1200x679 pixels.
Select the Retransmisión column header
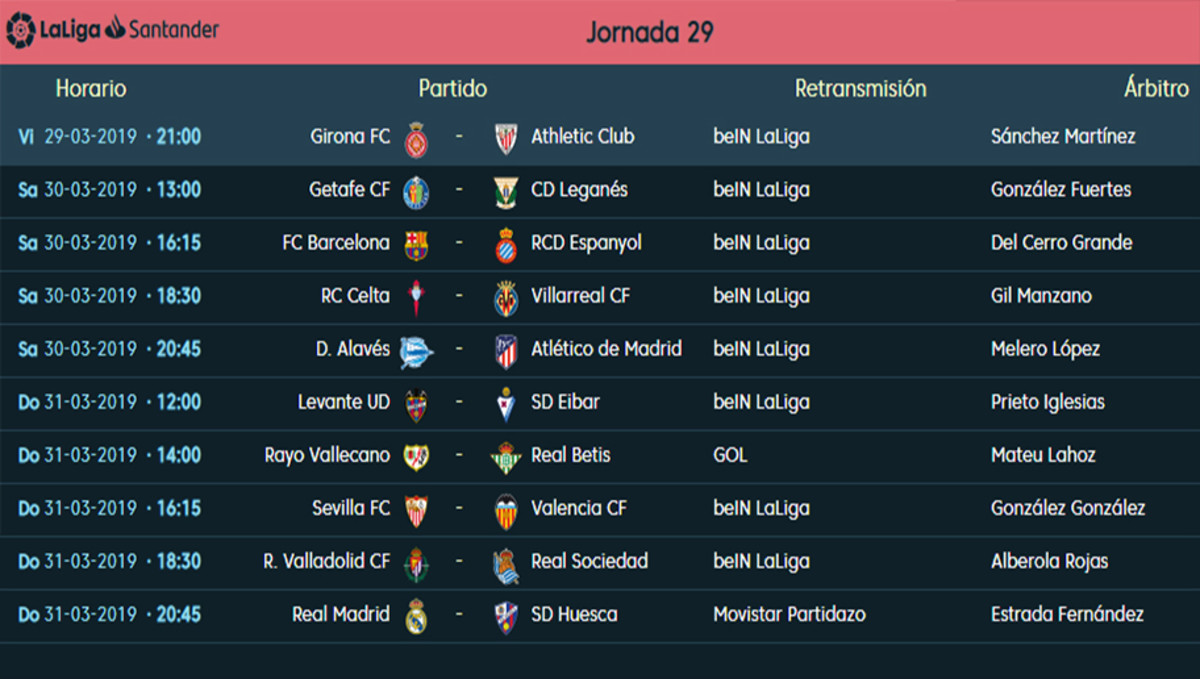(x=860, y=89)
